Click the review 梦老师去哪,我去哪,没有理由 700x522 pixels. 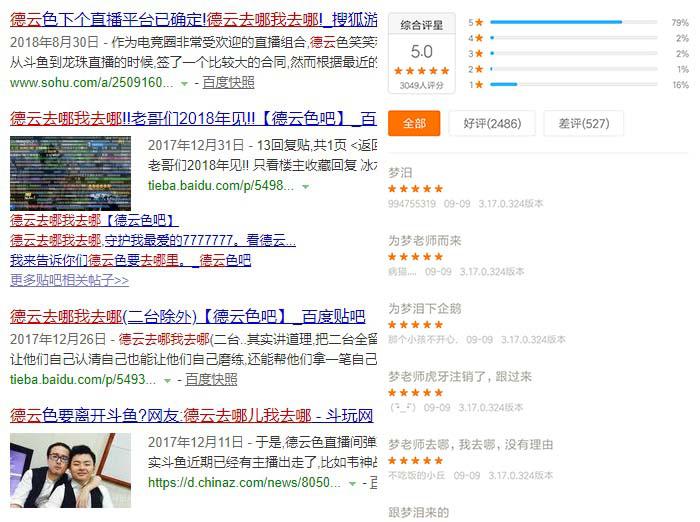tap(471, 444)
